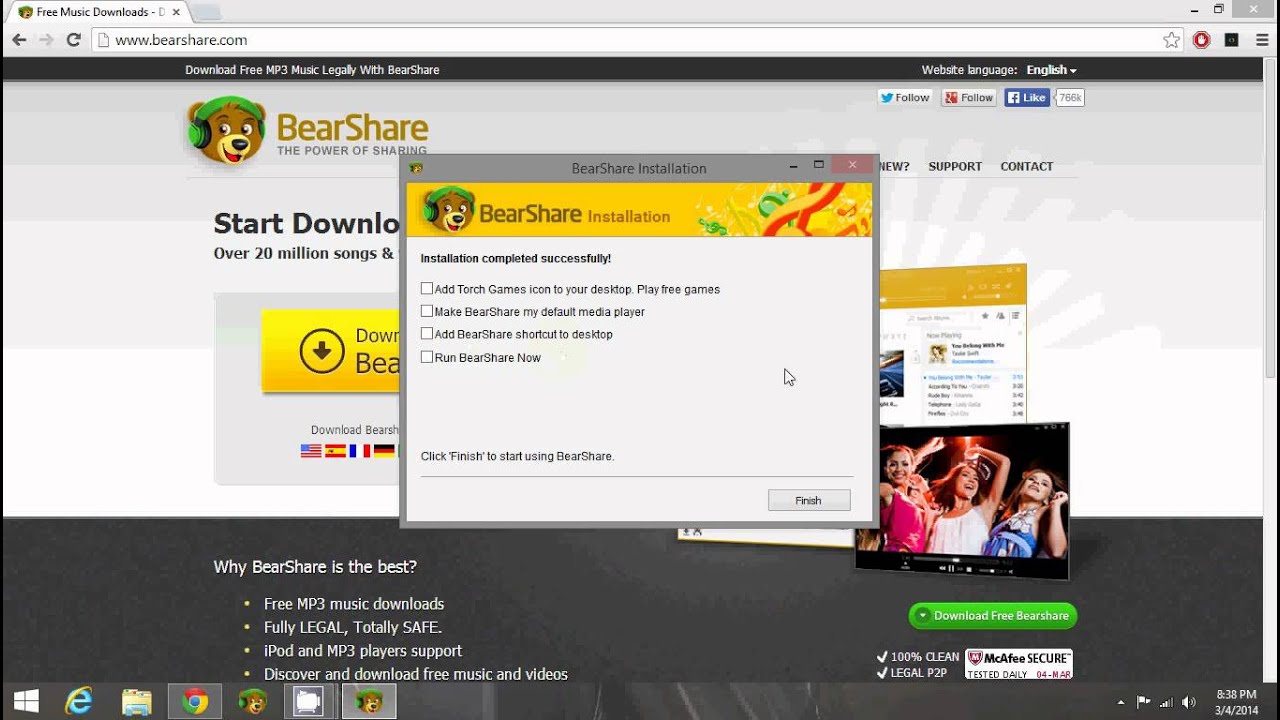Click the first BearShare taskbar icon

click(253, 702)
